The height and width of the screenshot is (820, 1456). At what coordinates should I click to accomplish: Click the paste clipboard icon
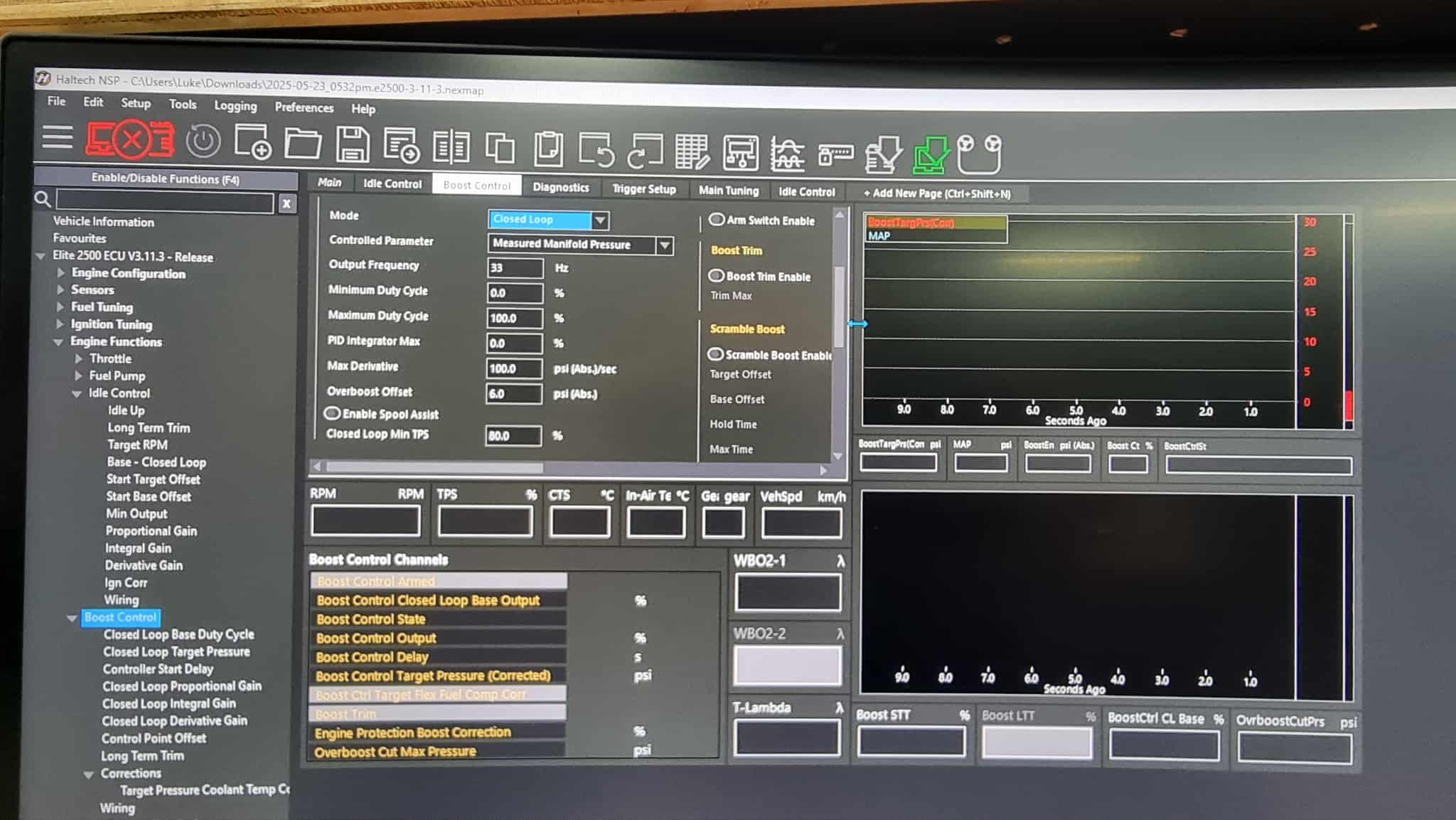tap(548, 149)
